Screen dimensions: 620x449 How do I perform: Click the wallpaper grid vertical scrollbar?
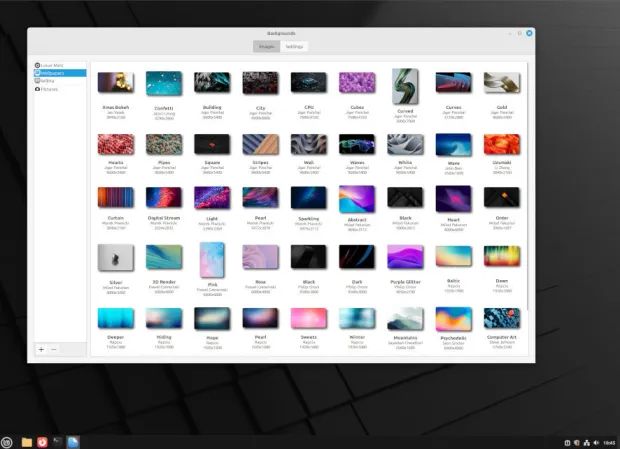coord(528,186)
